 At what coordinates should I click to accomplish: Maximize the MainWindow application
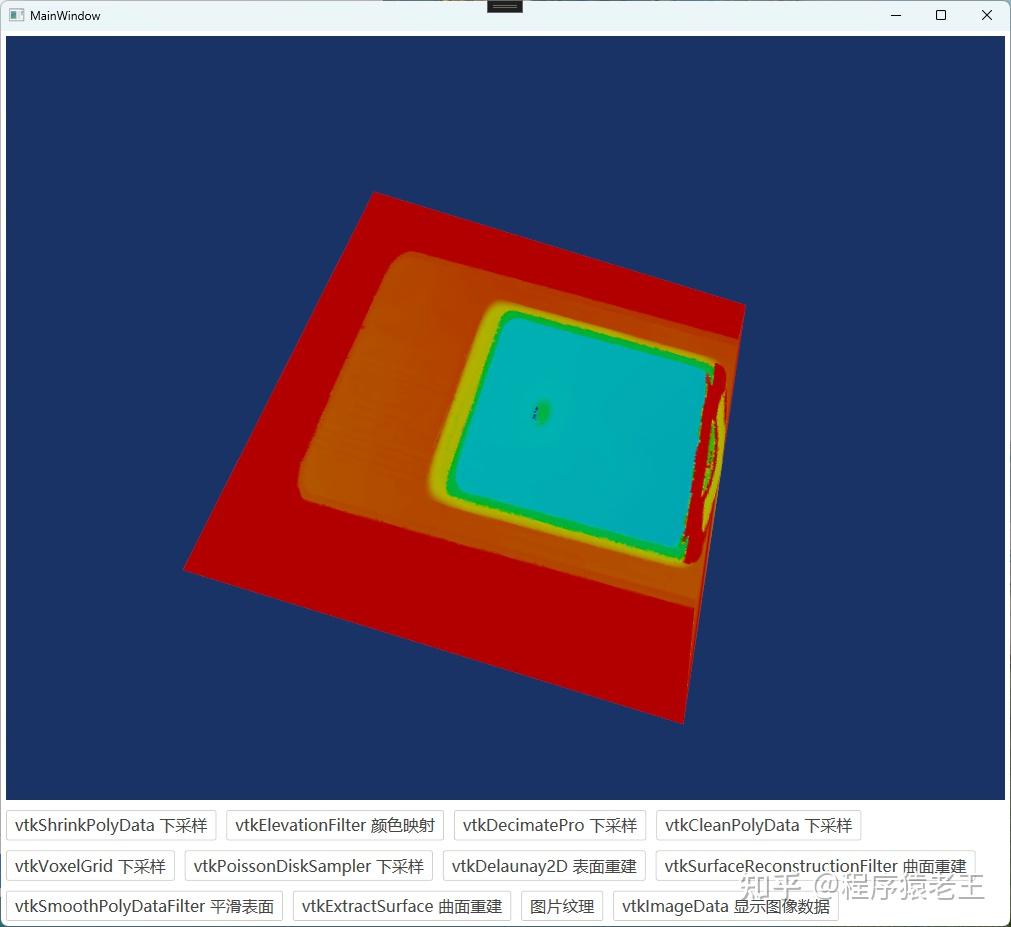[941, 15]
